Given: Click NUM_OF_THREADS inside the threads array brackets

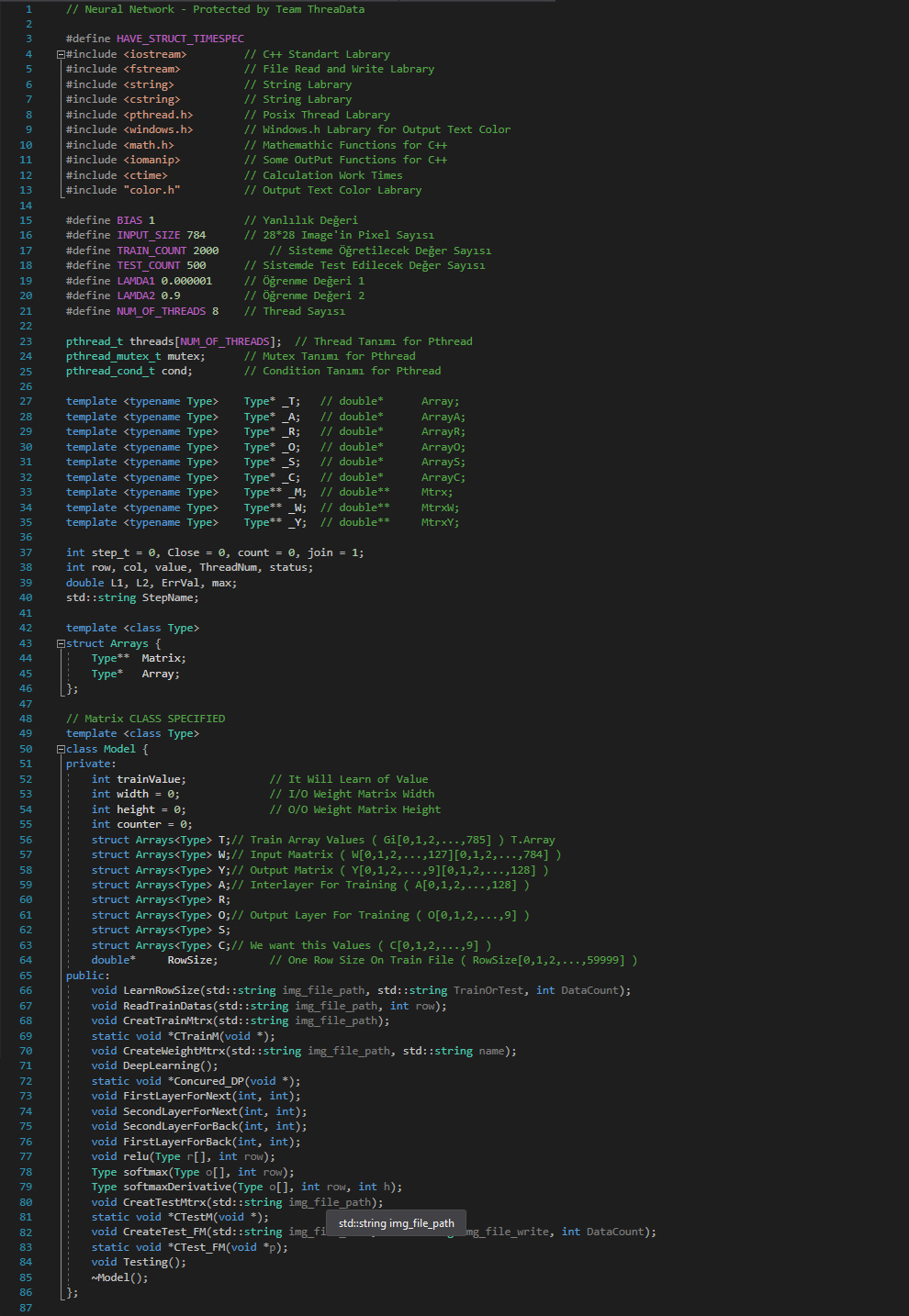Looking at the screenshot, I should (225, 341).
